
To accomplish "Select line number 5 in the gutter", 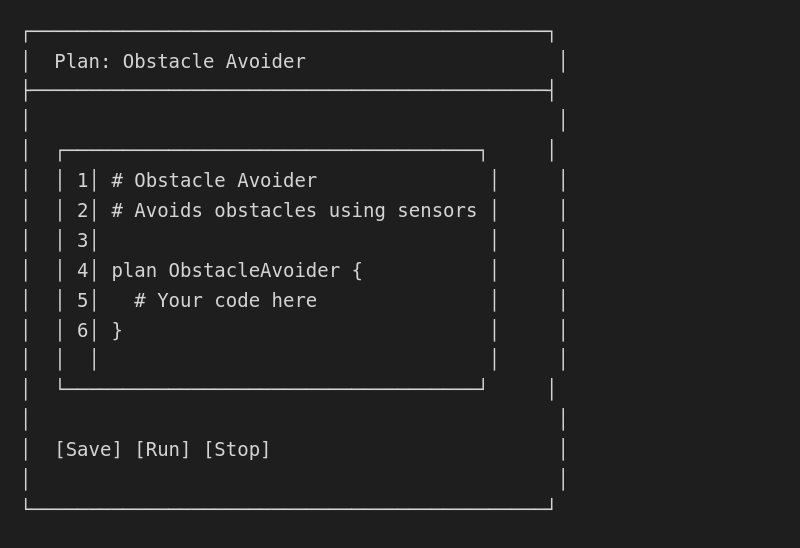I will pos(82,301).
